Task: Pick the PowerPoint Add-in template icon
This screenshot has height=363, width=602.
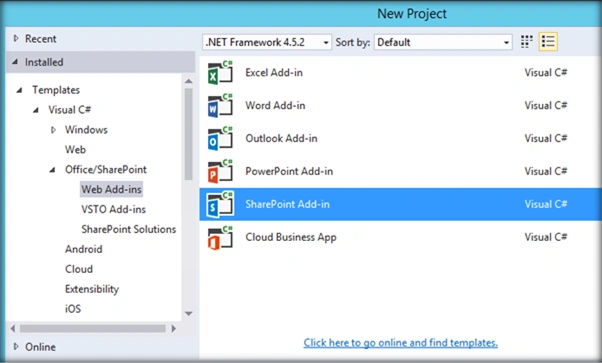Action: pyautogui.click(x=220, y=171)
